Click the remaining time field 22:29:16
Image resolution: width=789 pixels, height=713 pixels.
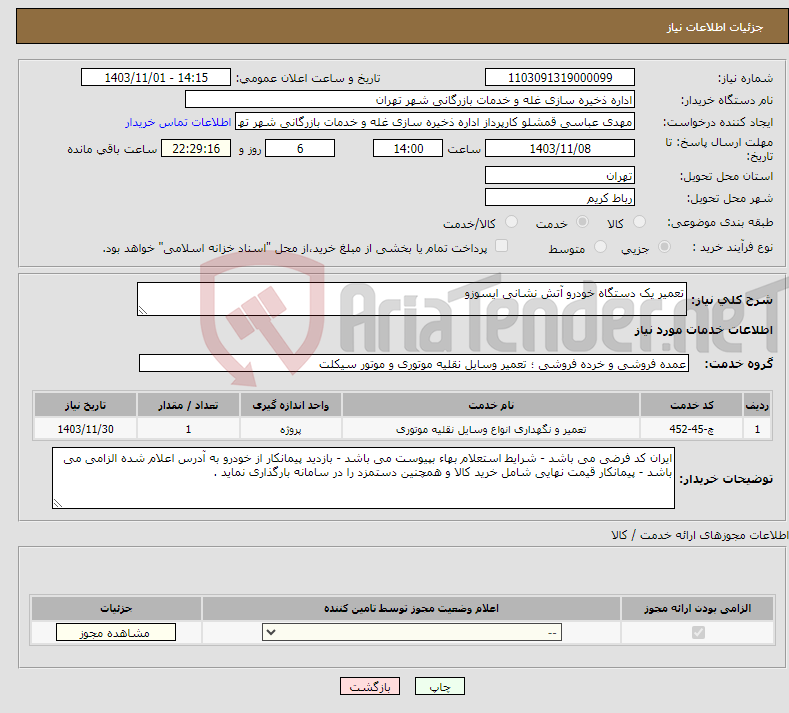196,148
